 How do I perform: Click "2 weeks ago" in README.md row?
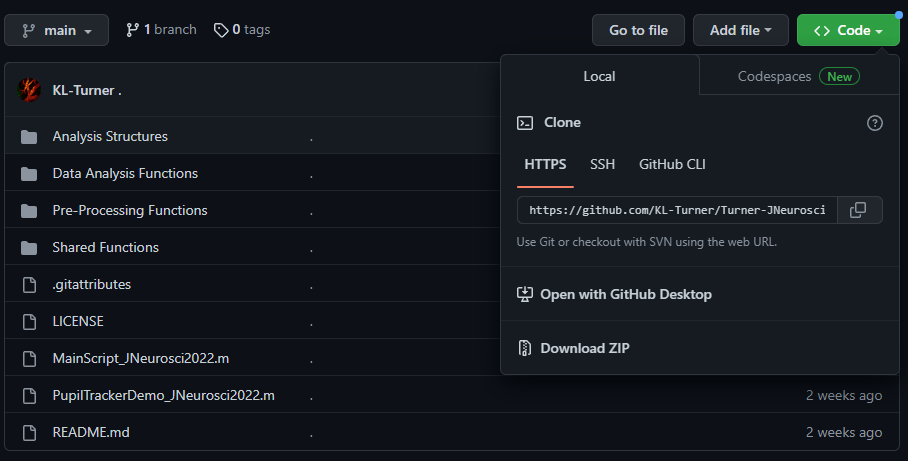point(844,433)
